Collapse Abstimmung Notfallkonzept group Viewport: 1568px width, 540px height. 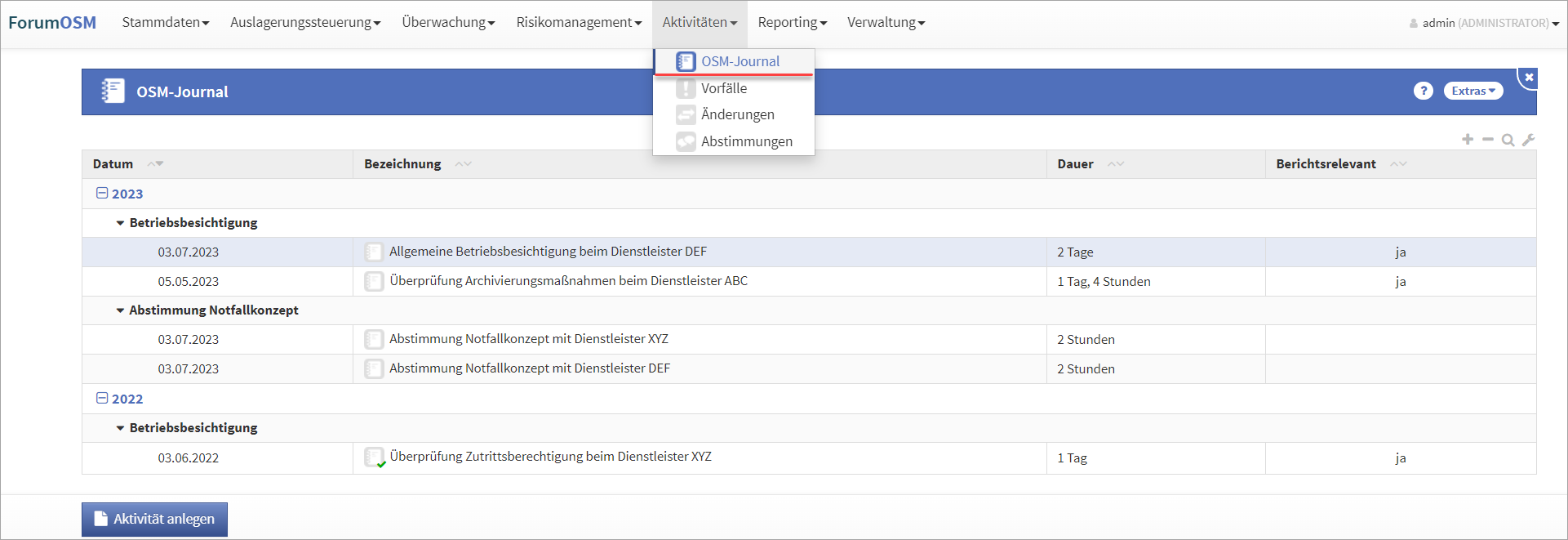[x=120, y=310]
